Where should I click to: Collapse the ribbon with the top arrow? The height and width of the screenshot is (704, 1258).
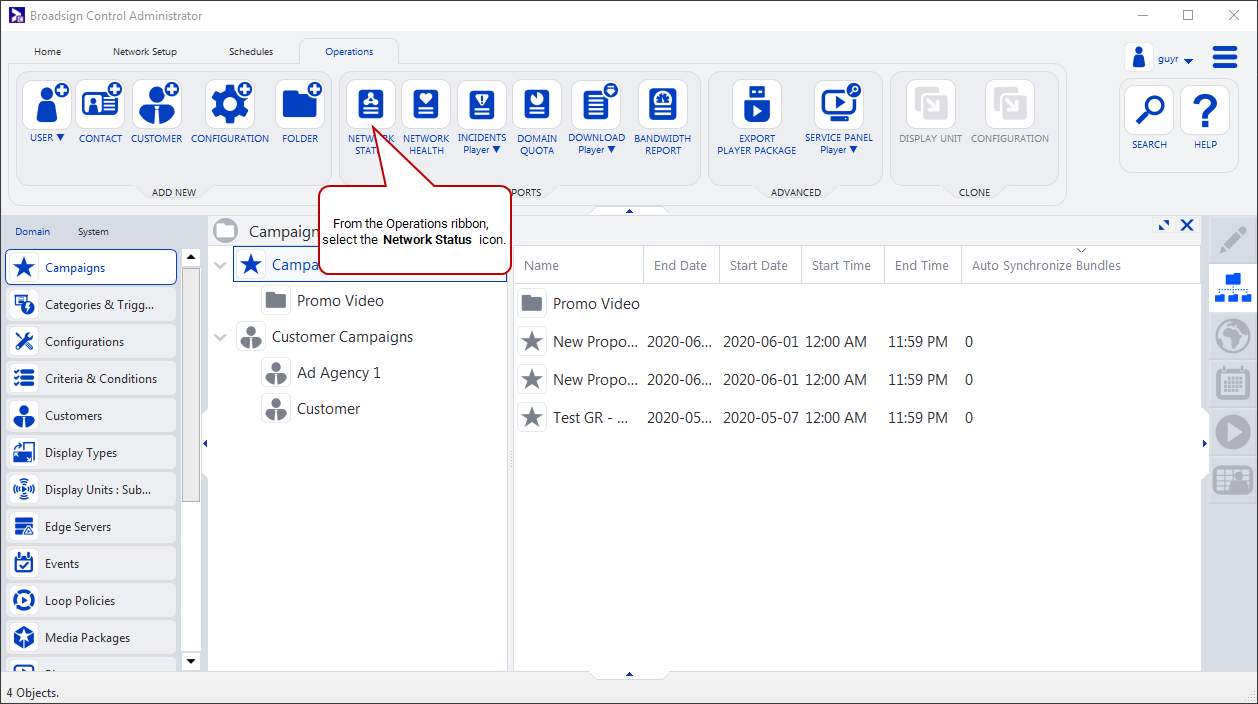point(629,211)
